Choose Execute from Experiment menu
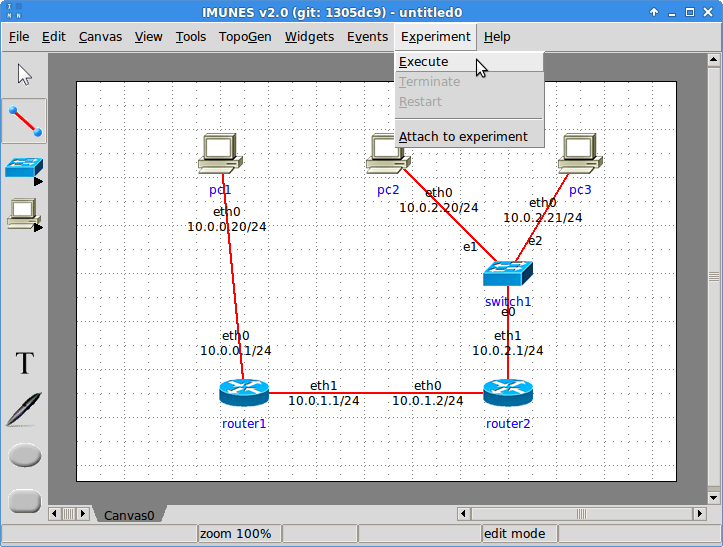Screen dimensions: 723x547 (x=469, y=61)
